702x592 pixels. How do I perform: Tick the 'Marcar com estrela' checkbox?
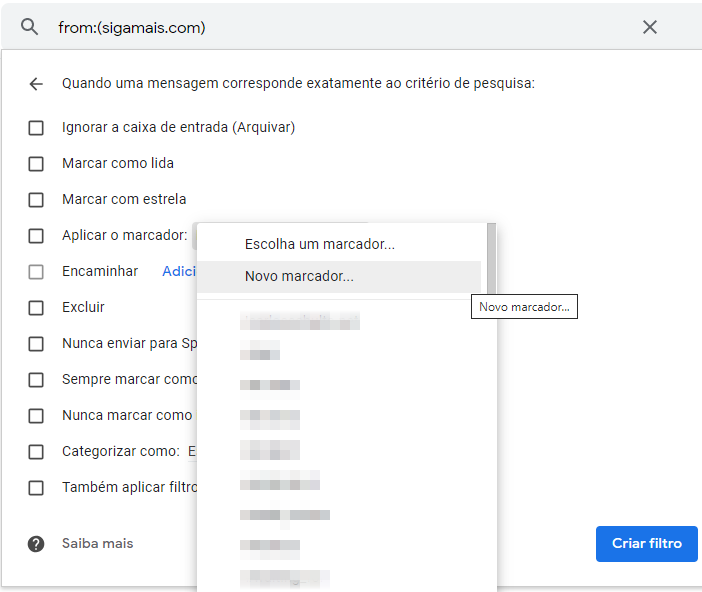tap(36, 200)
